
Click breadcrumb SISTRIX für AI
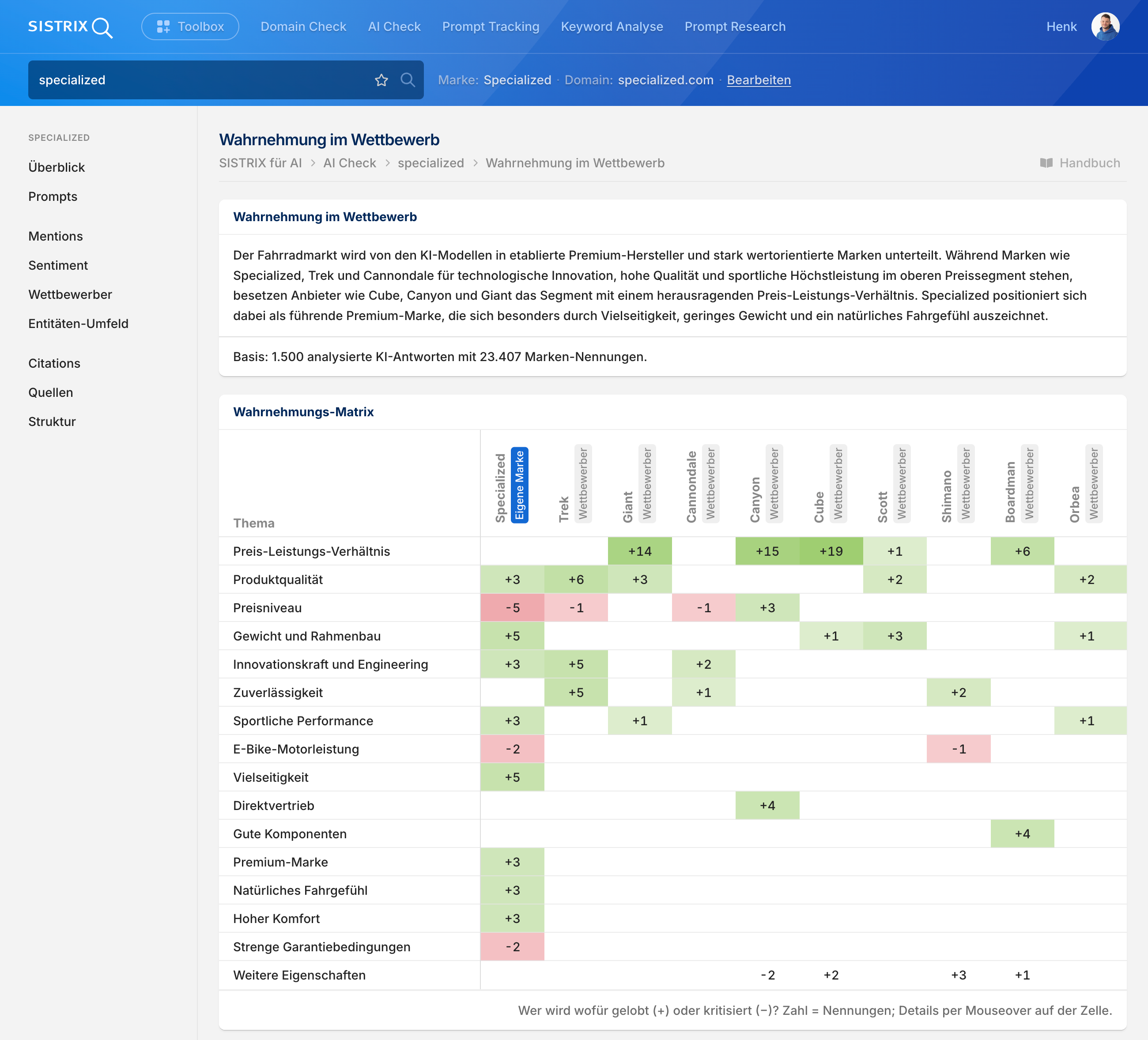click(x=260, y=163)
